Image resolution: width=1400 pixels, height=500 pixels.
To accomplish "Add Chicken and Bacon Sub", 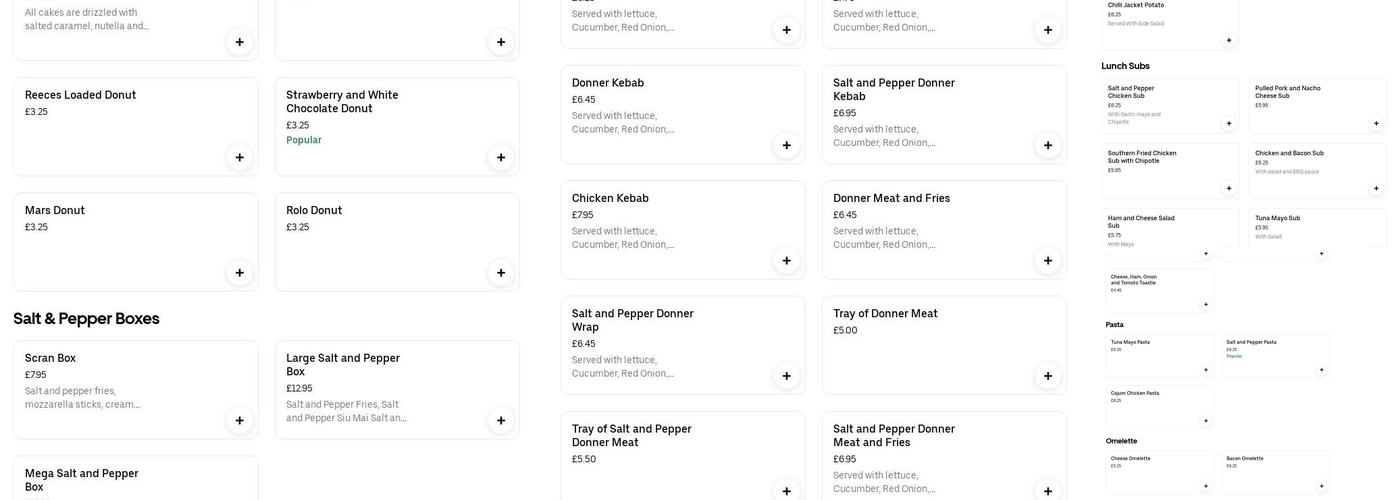I will tap(1376, 188).
